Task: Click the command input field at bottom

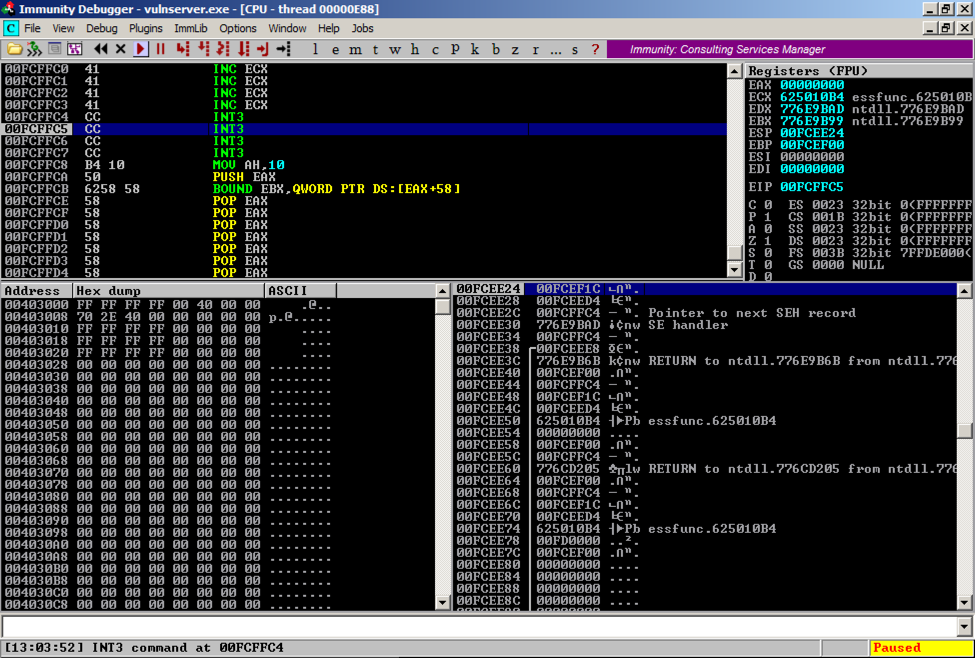Action: click(480, 626)
